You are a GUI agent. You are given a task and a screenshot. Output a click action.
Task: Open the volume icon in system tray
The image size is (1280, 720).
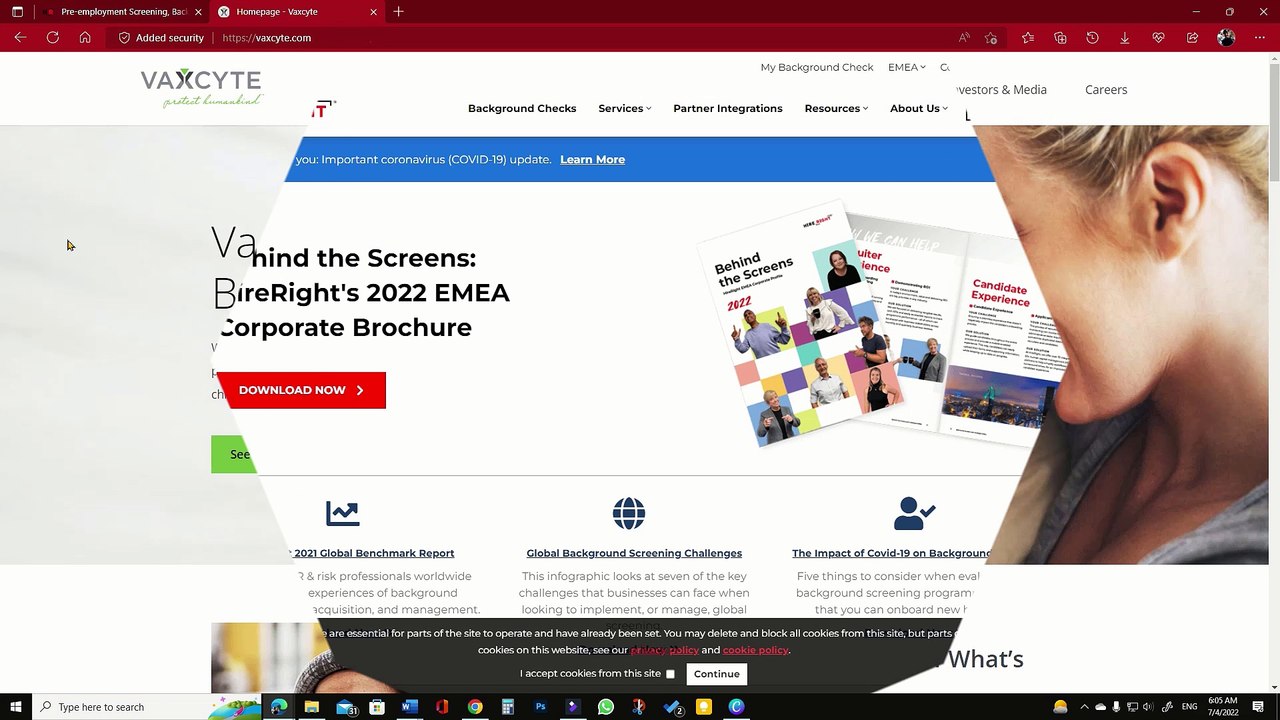[x=1148, y=707]
